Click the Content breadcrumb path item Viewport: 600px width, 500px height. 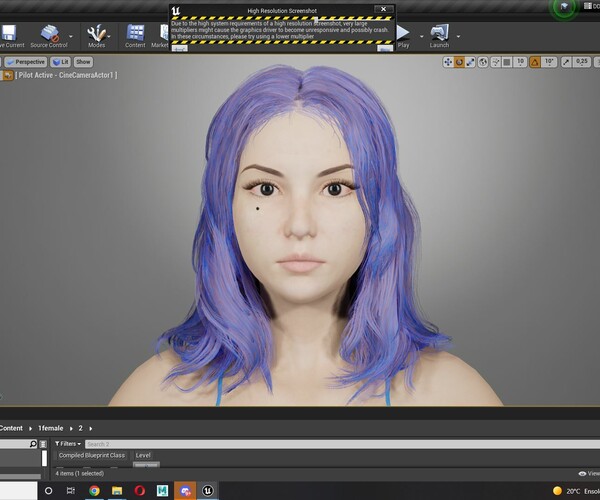[x=11, y=428]
